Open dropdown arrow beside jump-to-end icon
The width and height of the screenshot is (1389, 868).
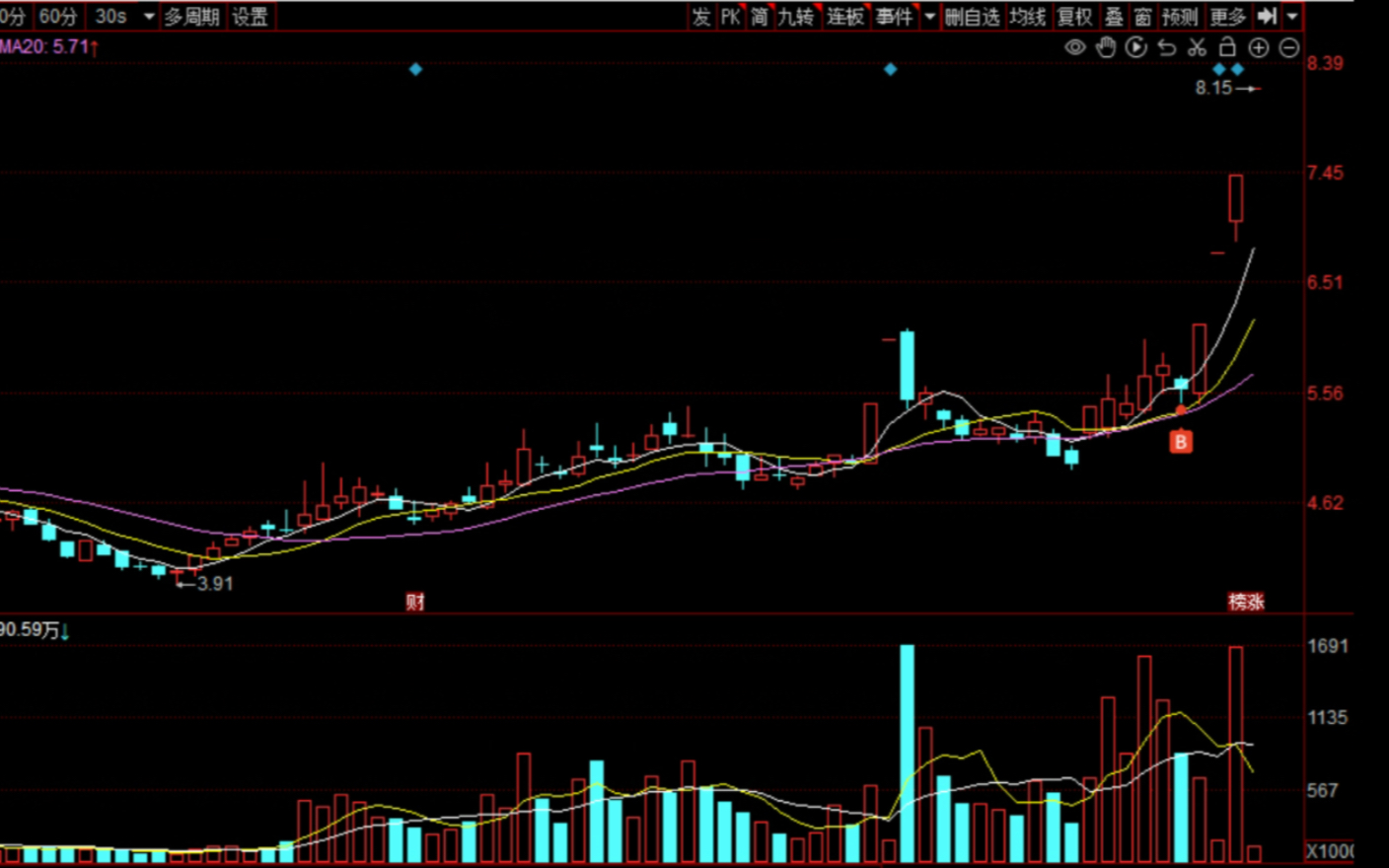(1292, 16)
